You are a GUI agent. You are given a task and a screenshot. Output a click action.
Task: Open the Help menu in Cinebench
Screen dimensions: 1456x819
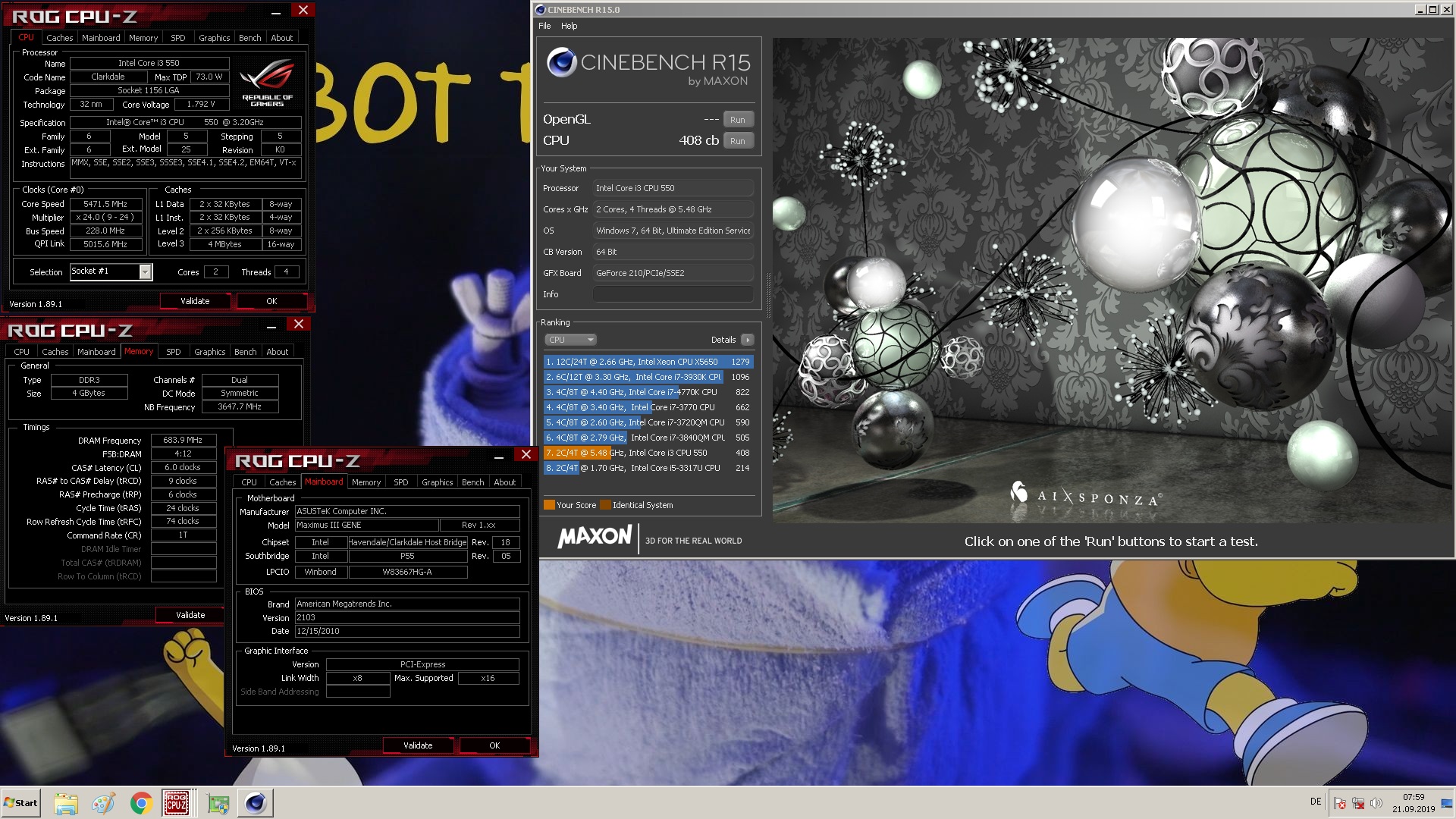(569, 26)
